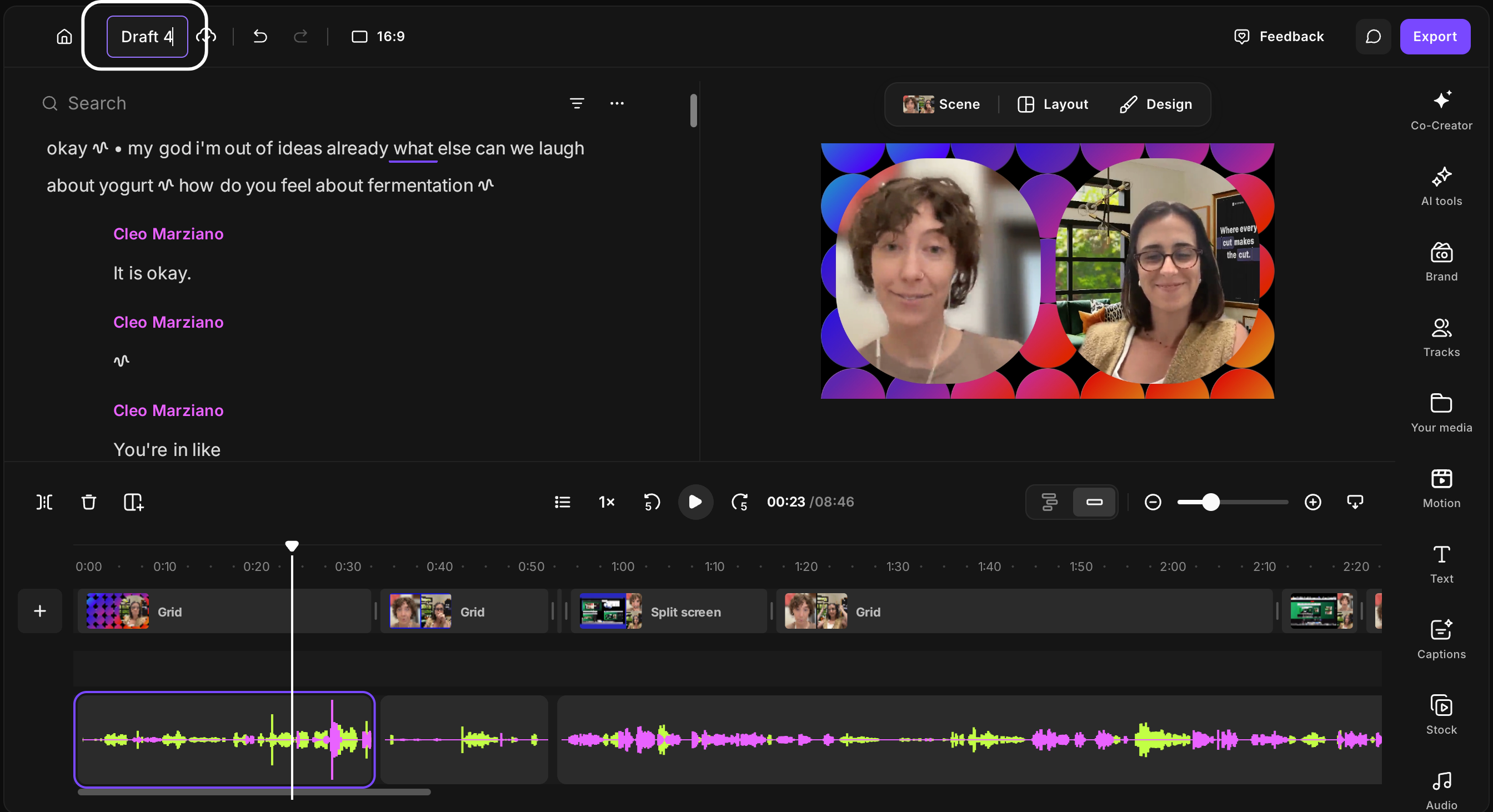
Task: Open the Tracks panel
Action: coord(1441,337)
